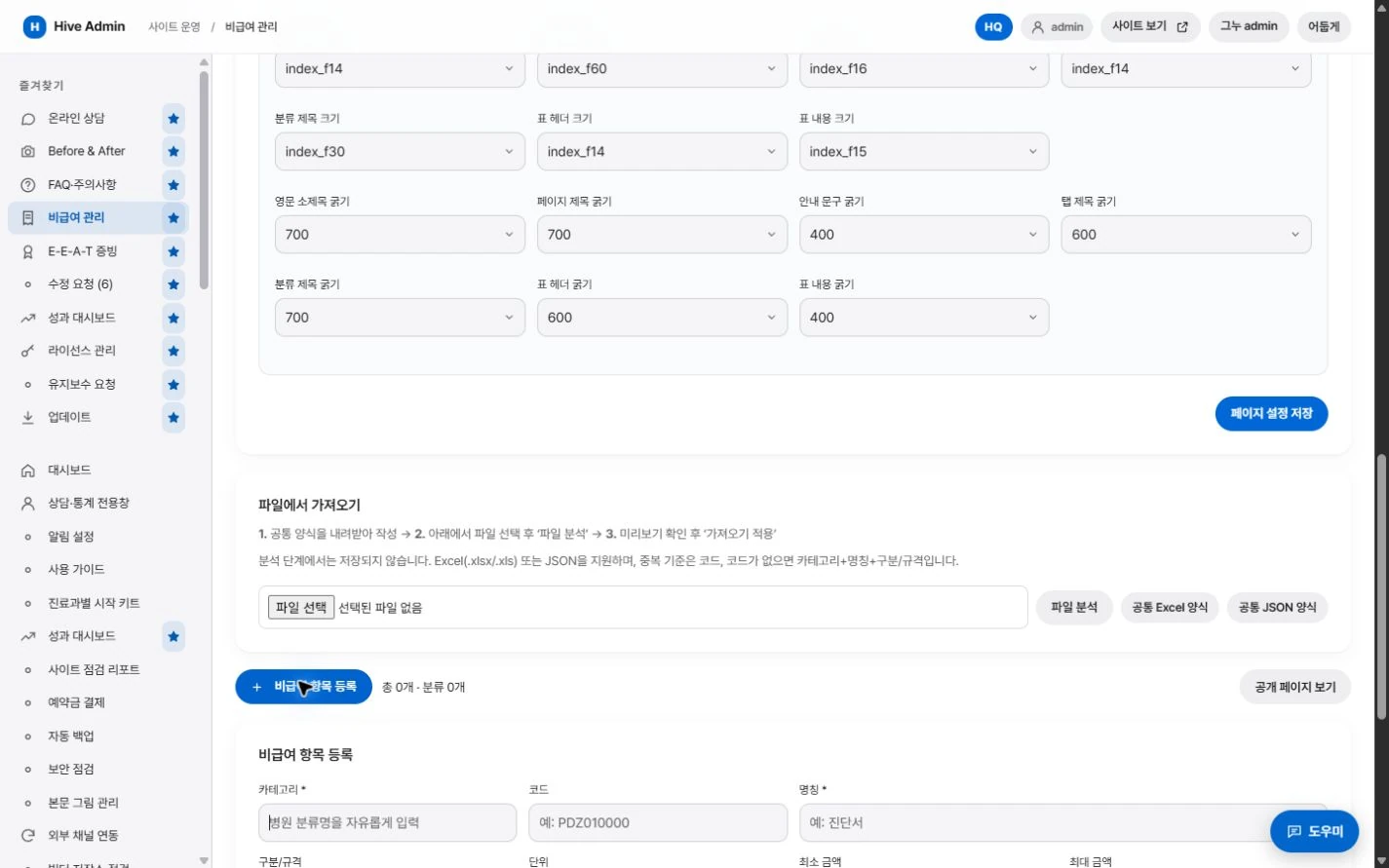
Task: Toggle favorite star for 온라인 상담
Action: (174, 119)
